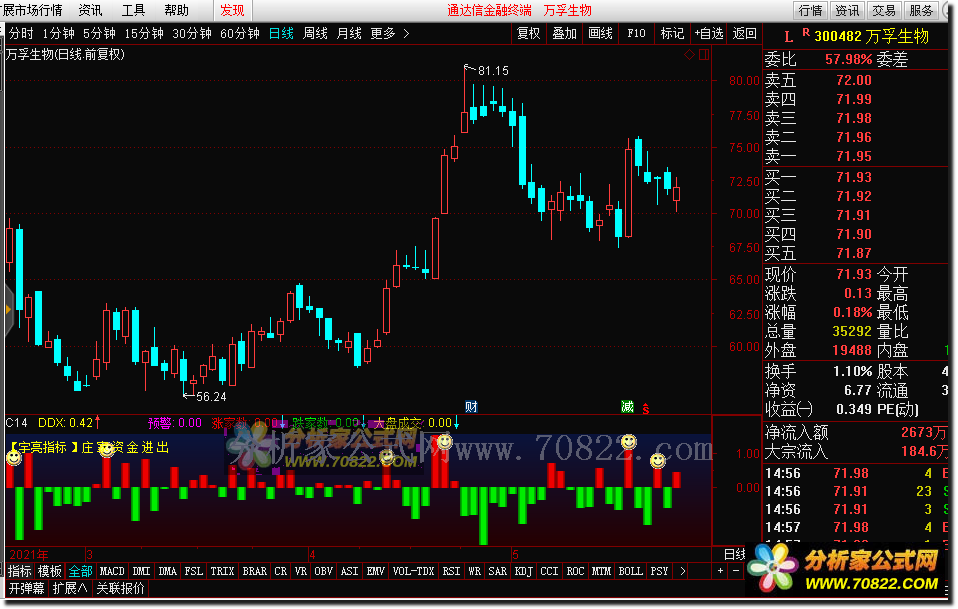
Task: Add stock to watchlist with +自选
Action: tap(709, 34)
